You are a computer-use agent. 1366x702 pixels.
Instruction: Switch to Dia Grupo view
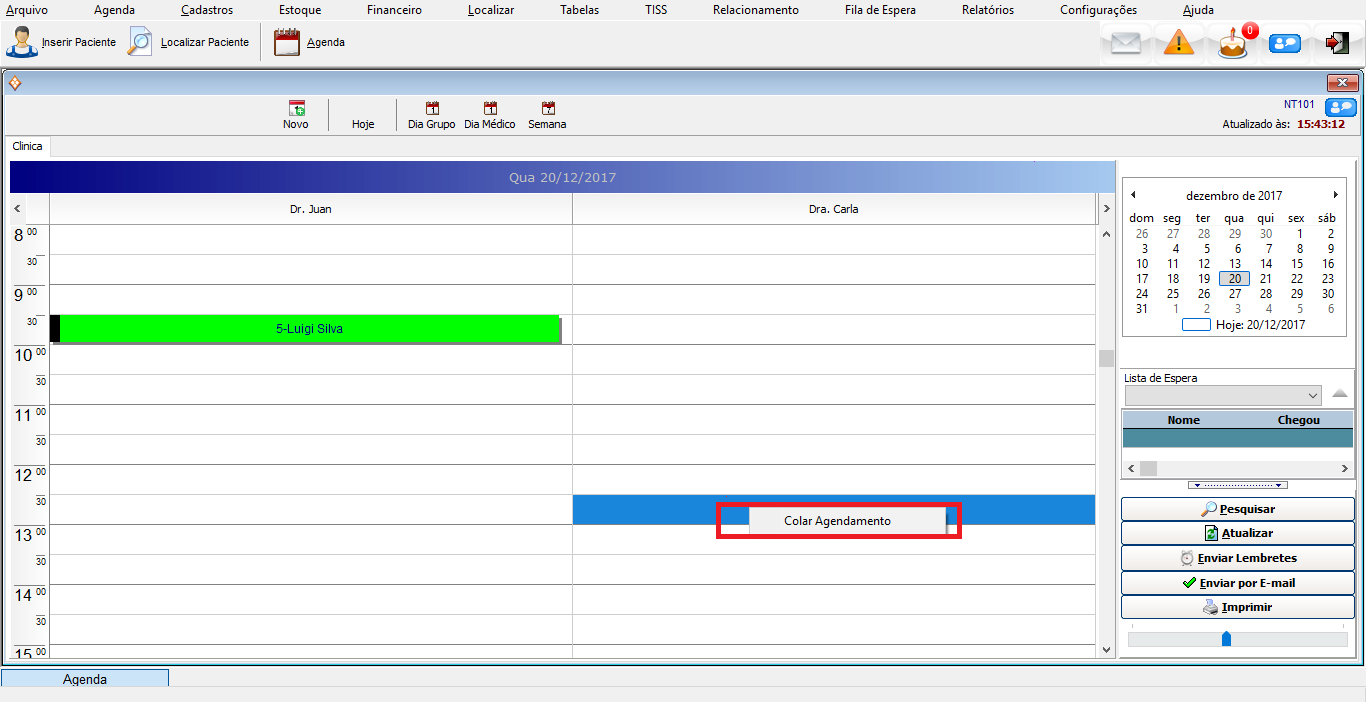point(432,115)
